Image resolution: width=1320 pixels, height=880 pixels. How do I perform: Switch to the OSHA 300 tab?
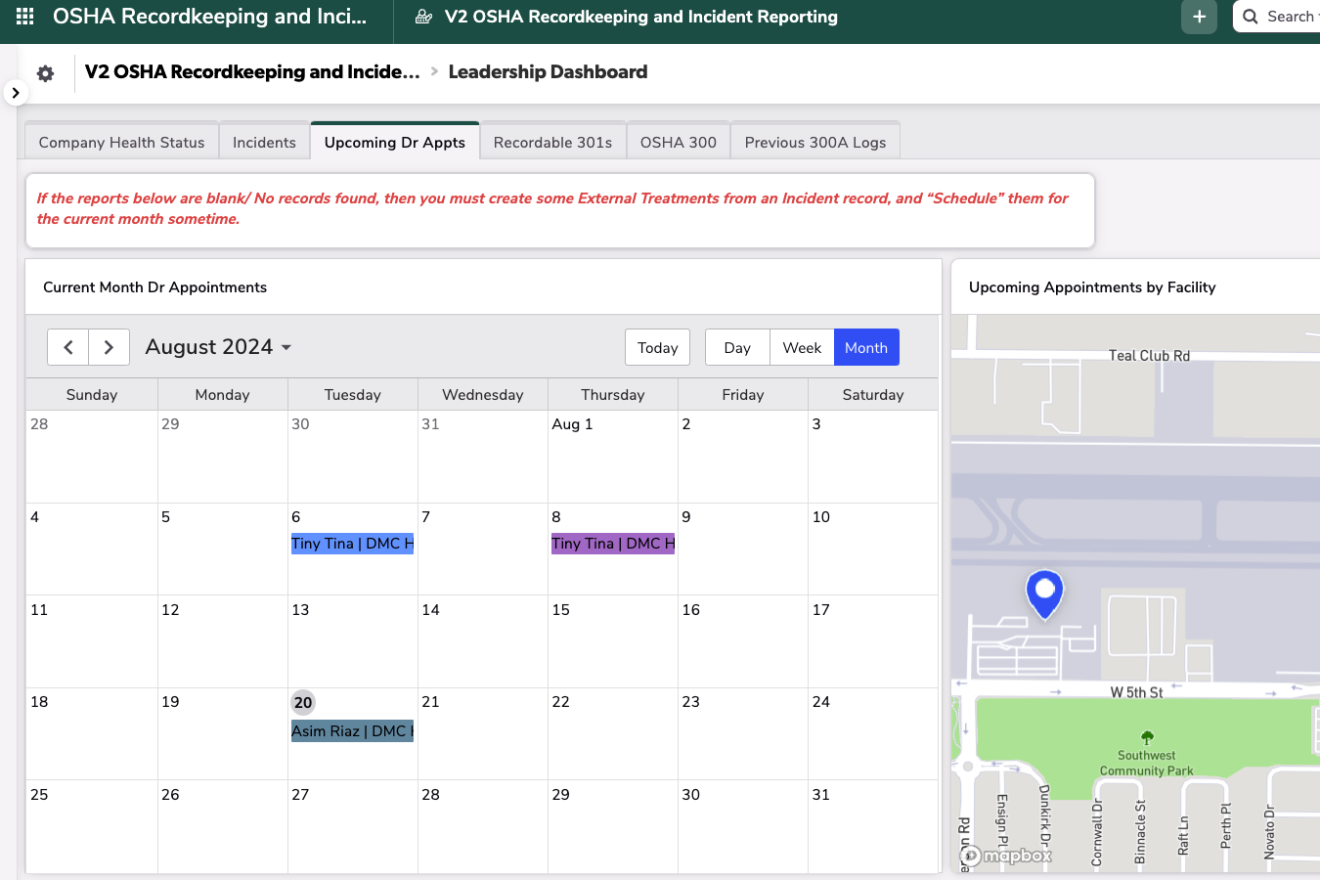(678, 142)
